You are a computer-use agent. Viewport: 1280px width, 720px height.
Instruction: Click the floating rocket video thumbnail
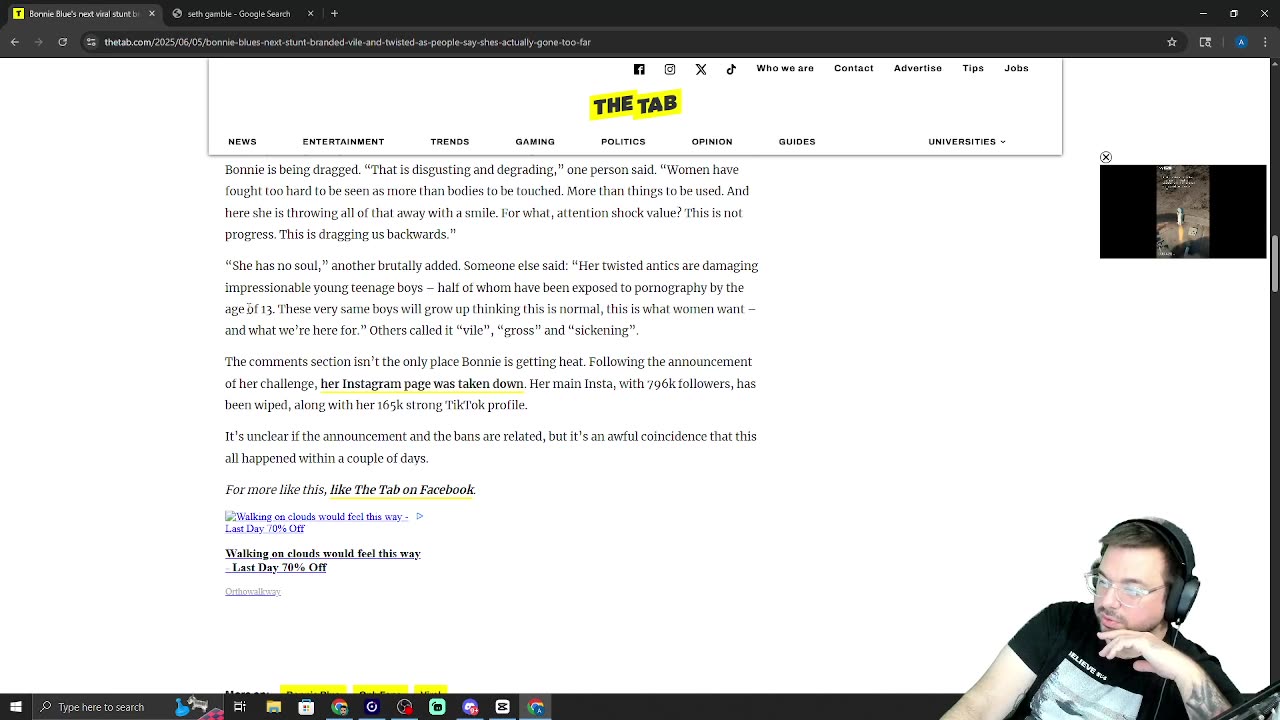click(x=1183, y=212)
